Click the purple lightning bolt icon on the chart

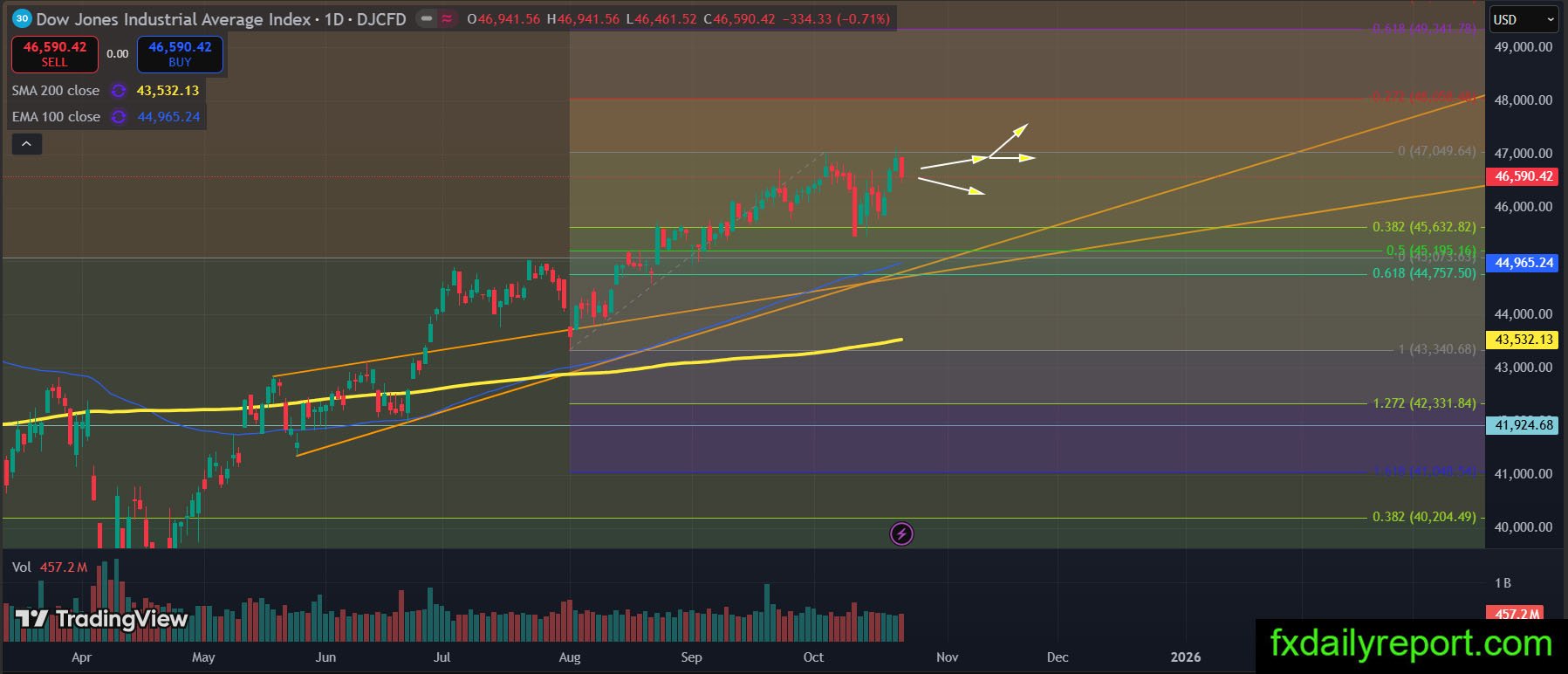coord(901,533)
